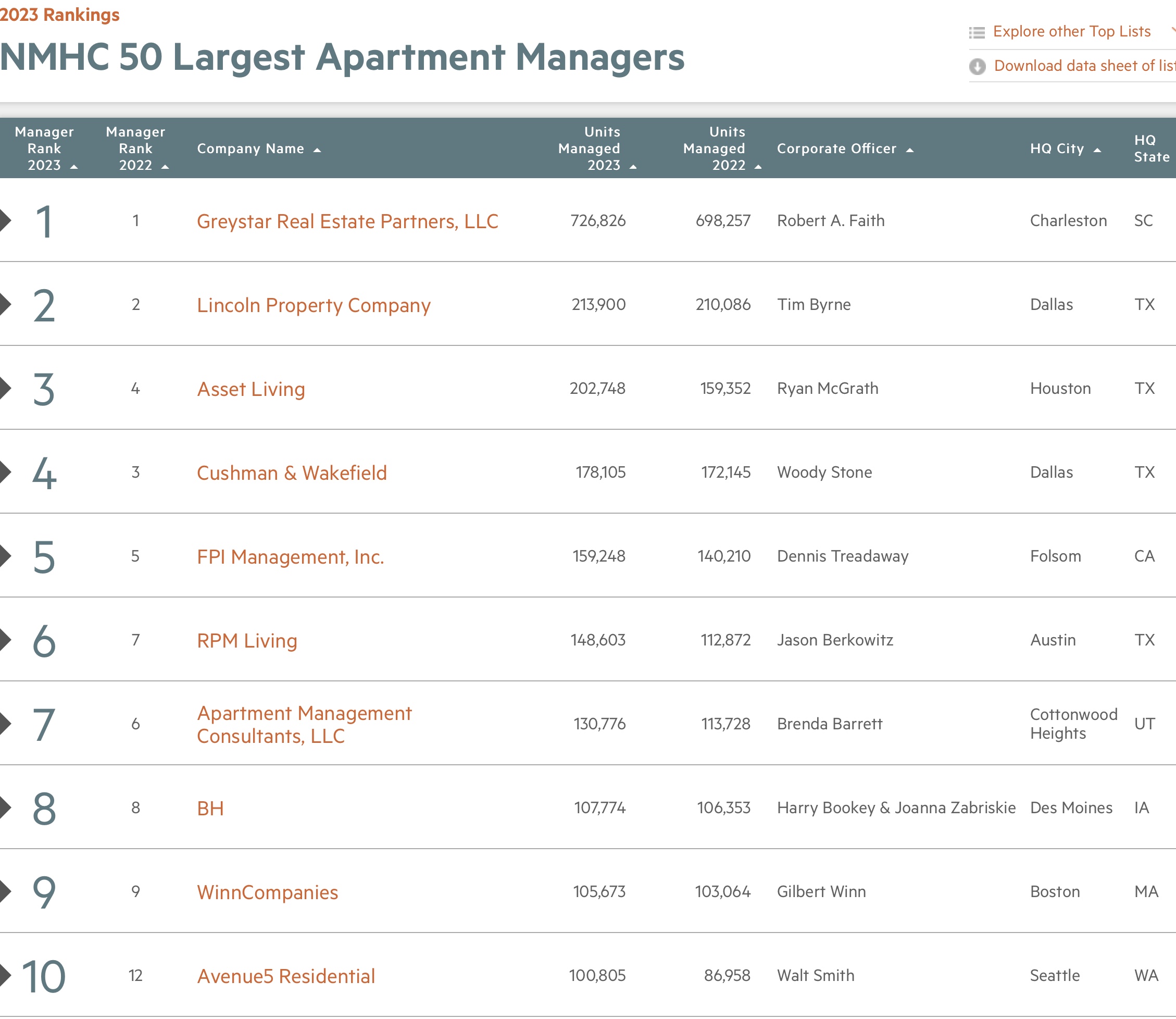Viewport: 1176px width, 1019px height.
Task: Click units value 726,826
Action: (598, 221)
